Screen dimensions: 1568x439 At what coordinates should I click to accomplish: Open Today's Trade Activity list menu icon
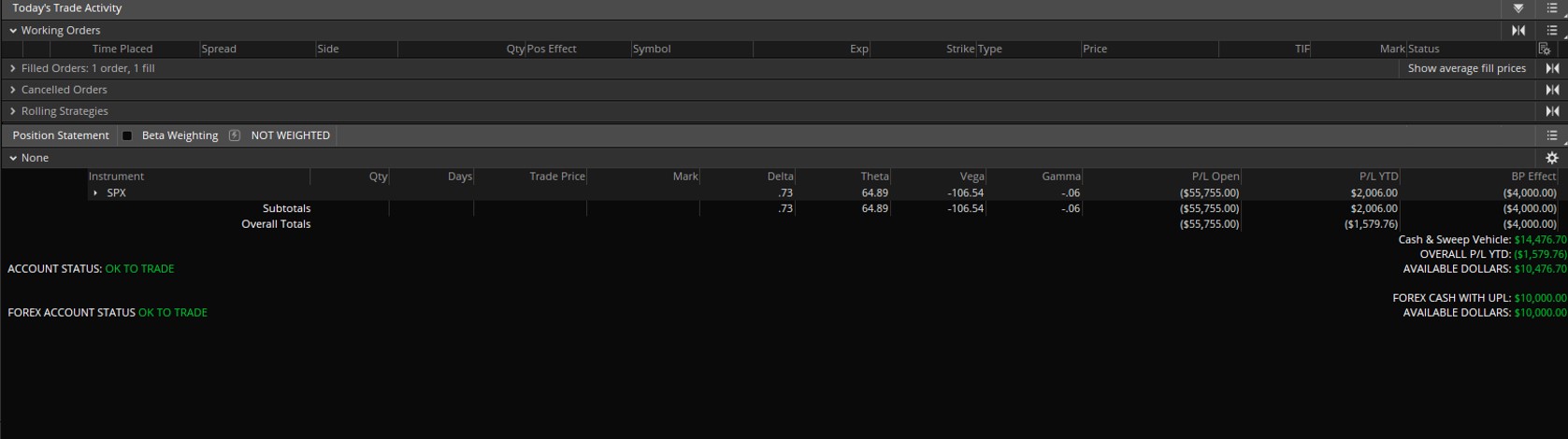1552,7
